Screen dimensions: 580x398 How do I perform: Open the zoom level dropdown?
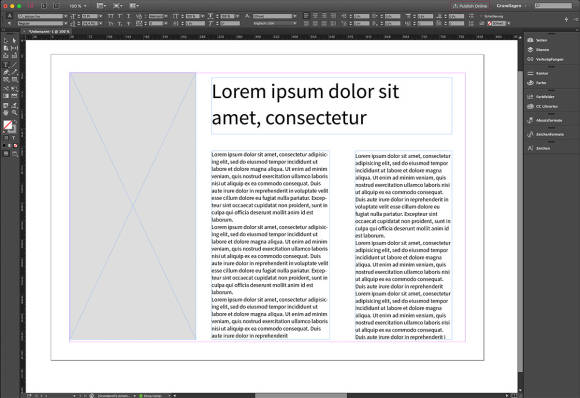pos(78,6)
